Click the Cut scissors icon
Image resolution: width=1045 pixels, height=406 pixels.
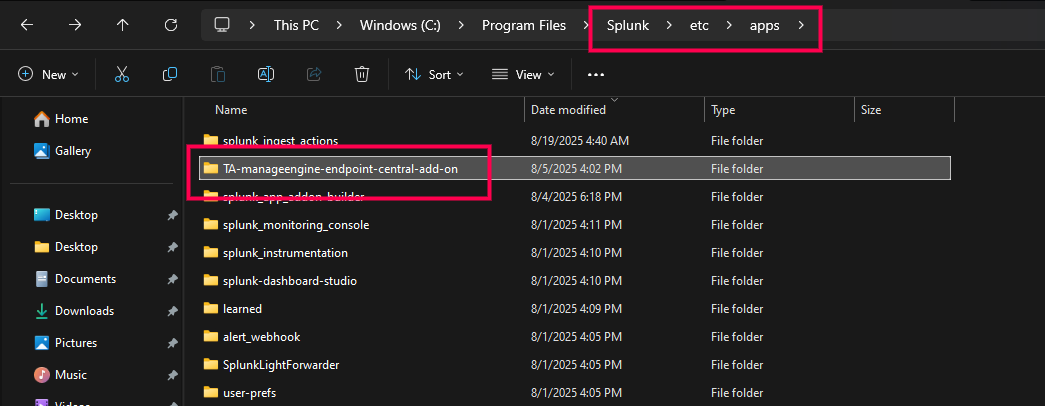pyautogui.click(x=122, y=74)
